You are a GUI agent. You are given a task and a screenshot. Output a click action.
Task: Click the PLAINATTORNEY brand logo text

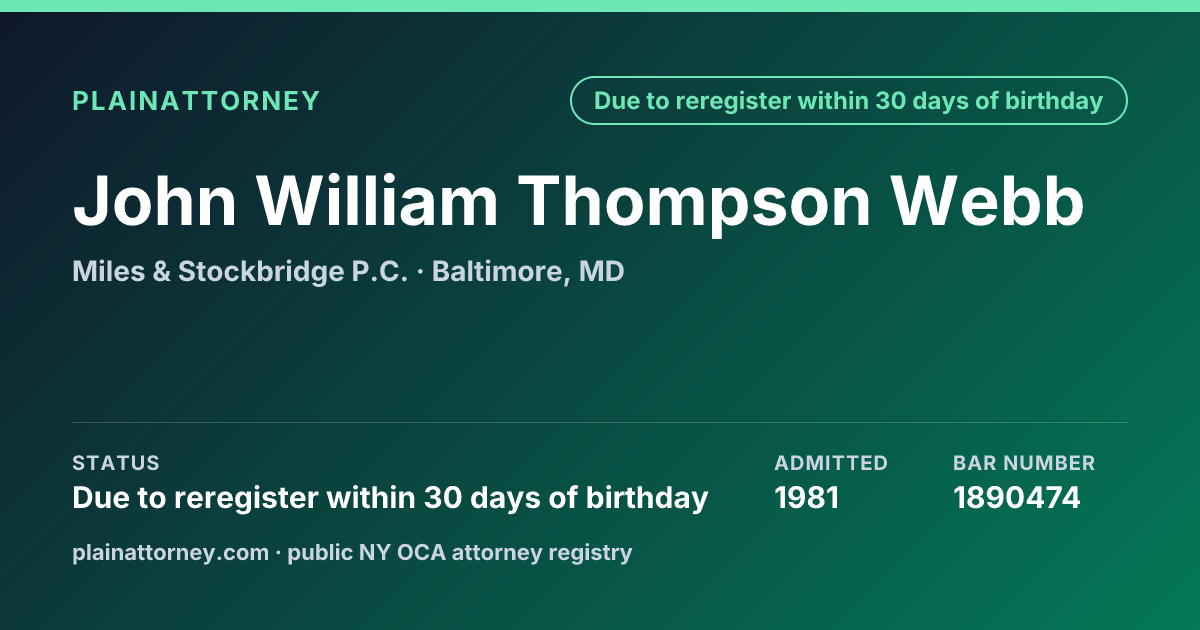[196, 101]
